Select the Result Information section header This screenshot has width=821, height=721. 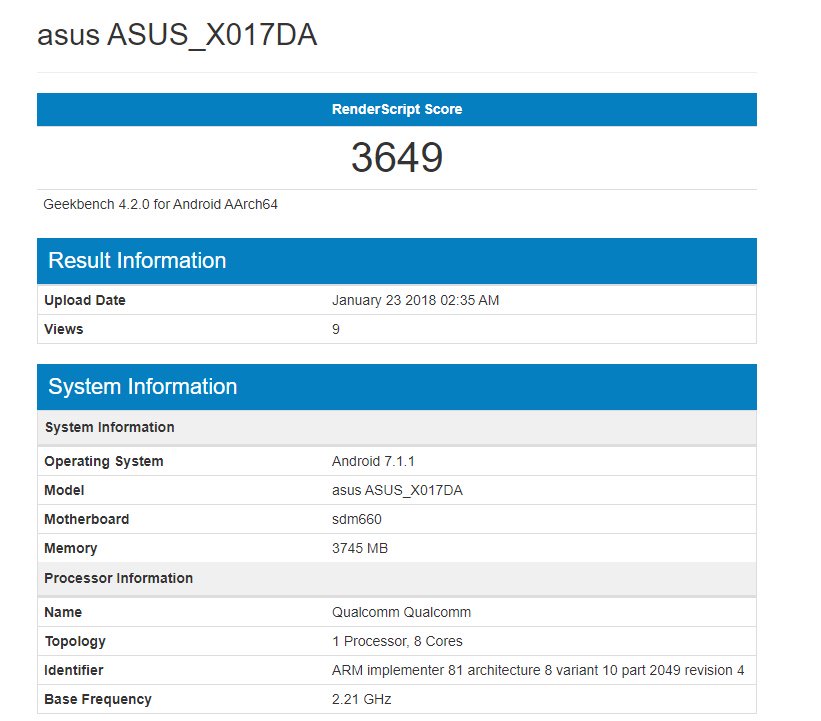point(137,261)
